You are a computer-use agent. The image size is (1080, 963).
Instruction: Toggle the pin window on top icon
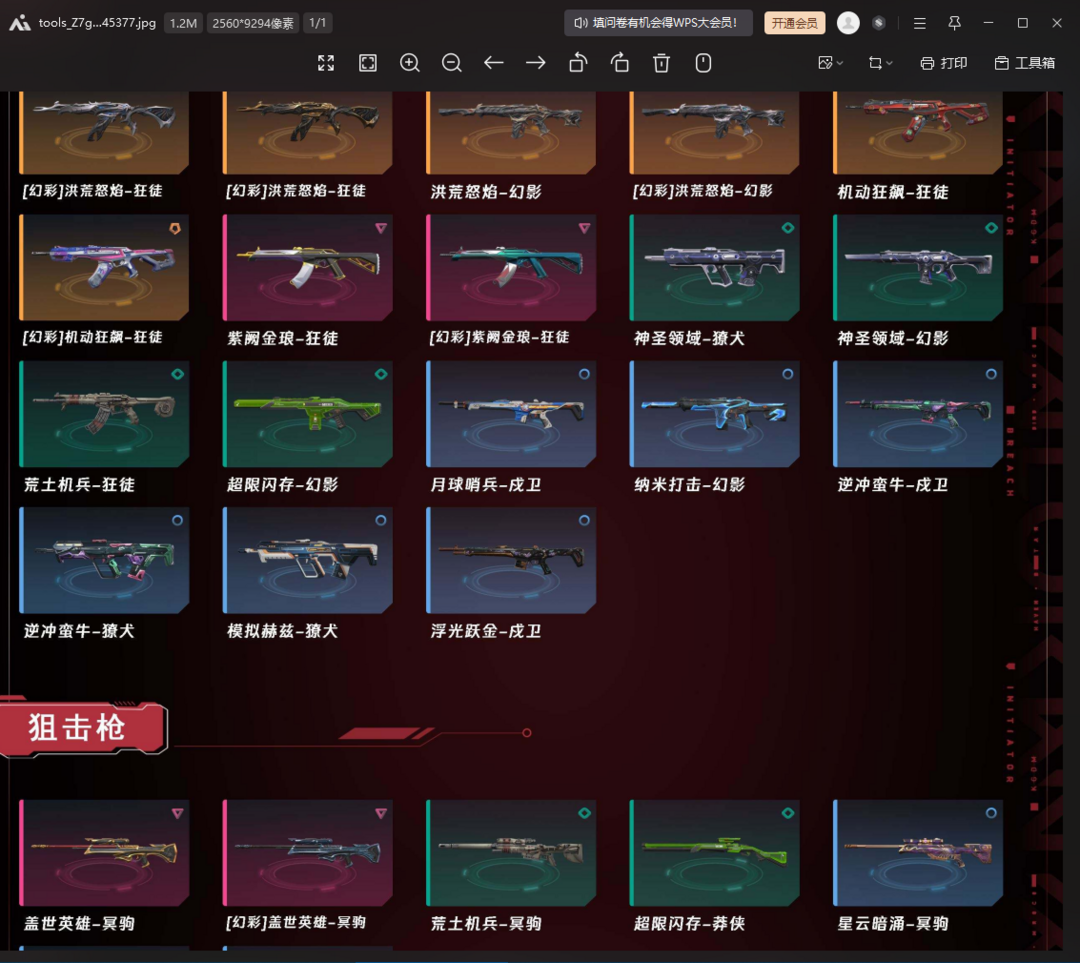point(954,23)
